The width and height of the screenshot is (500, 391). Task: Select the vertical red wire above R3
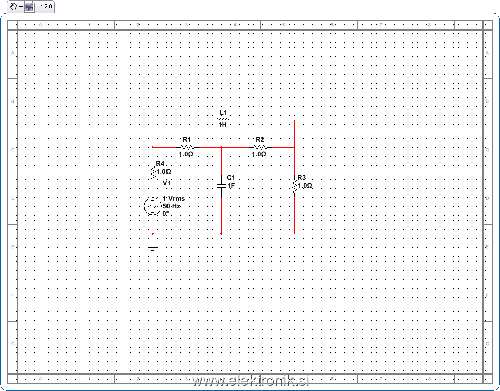[x=294, y=148]
